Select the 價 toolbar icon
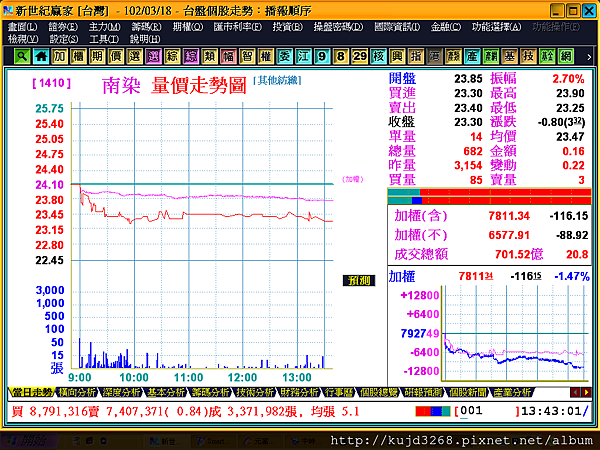The image size is (600, 450). click(116, 57)
